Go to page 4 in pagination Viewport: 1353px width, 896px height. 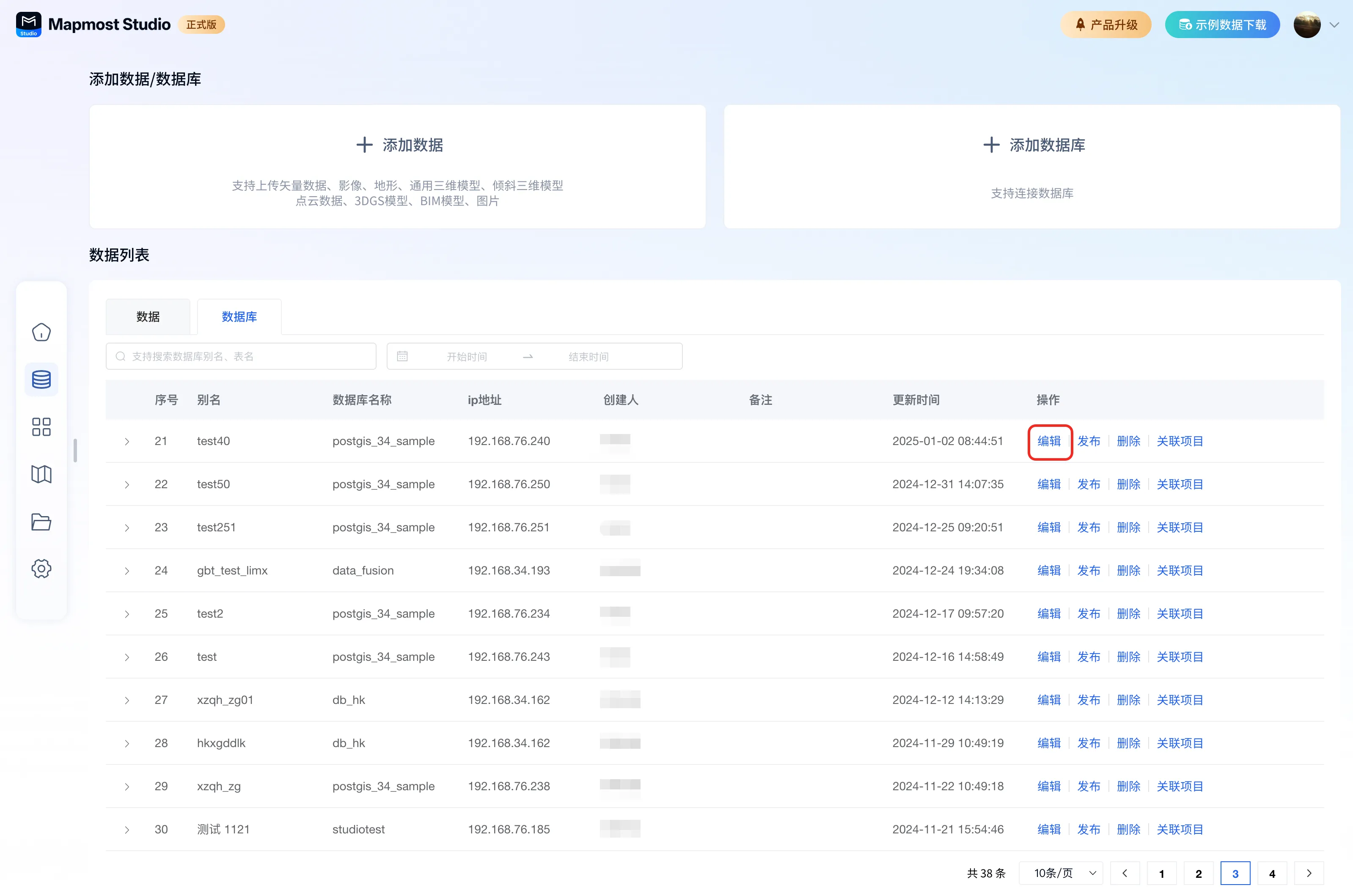pos(1272,874)
